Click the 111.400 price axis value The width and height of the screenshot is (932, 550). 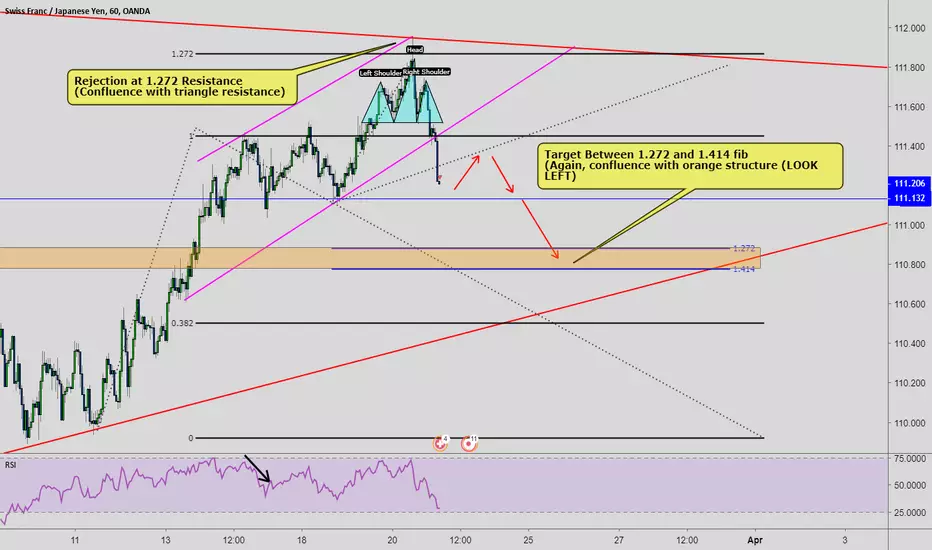909,146
